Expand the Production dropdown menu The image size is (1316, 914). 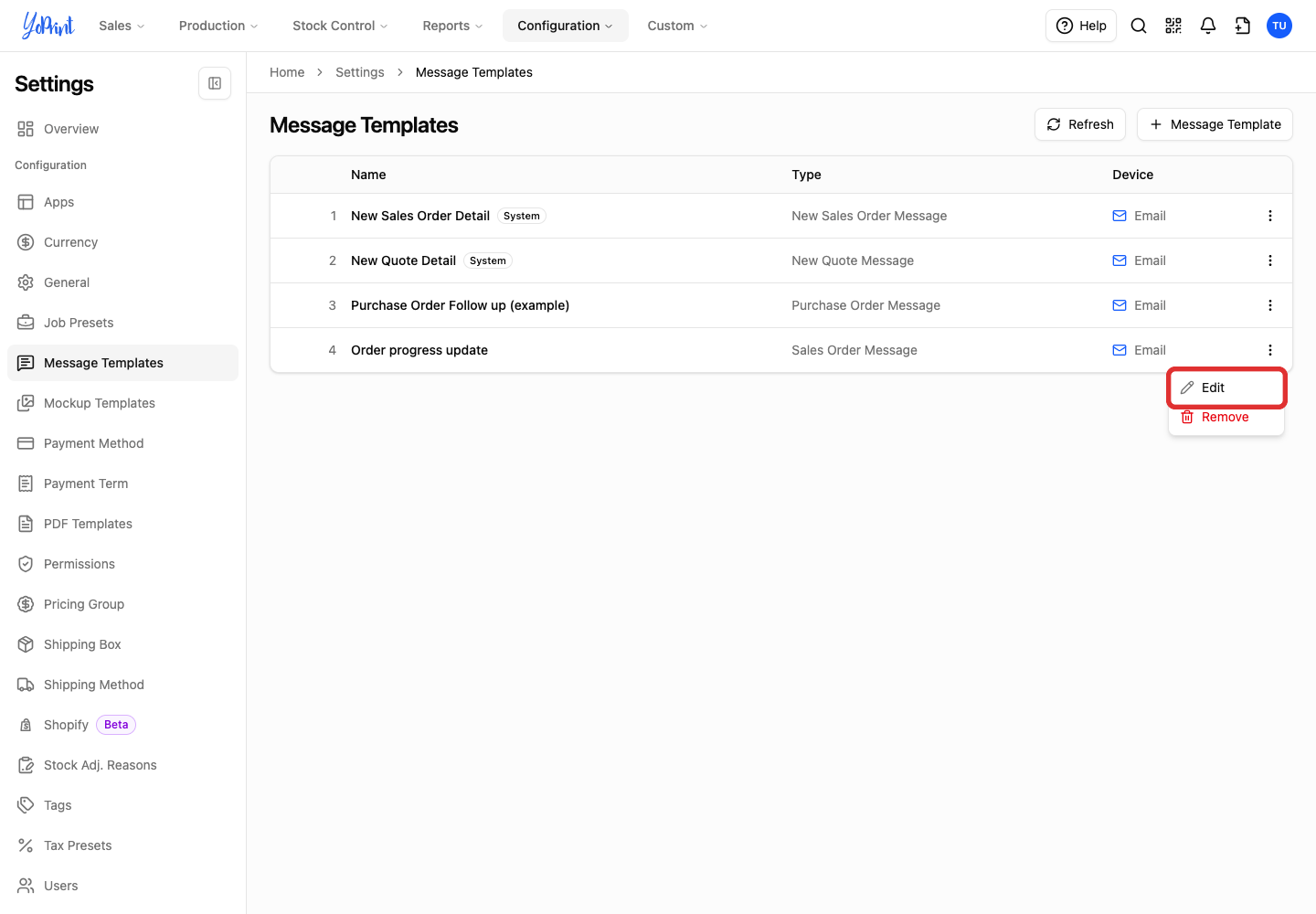218,26
